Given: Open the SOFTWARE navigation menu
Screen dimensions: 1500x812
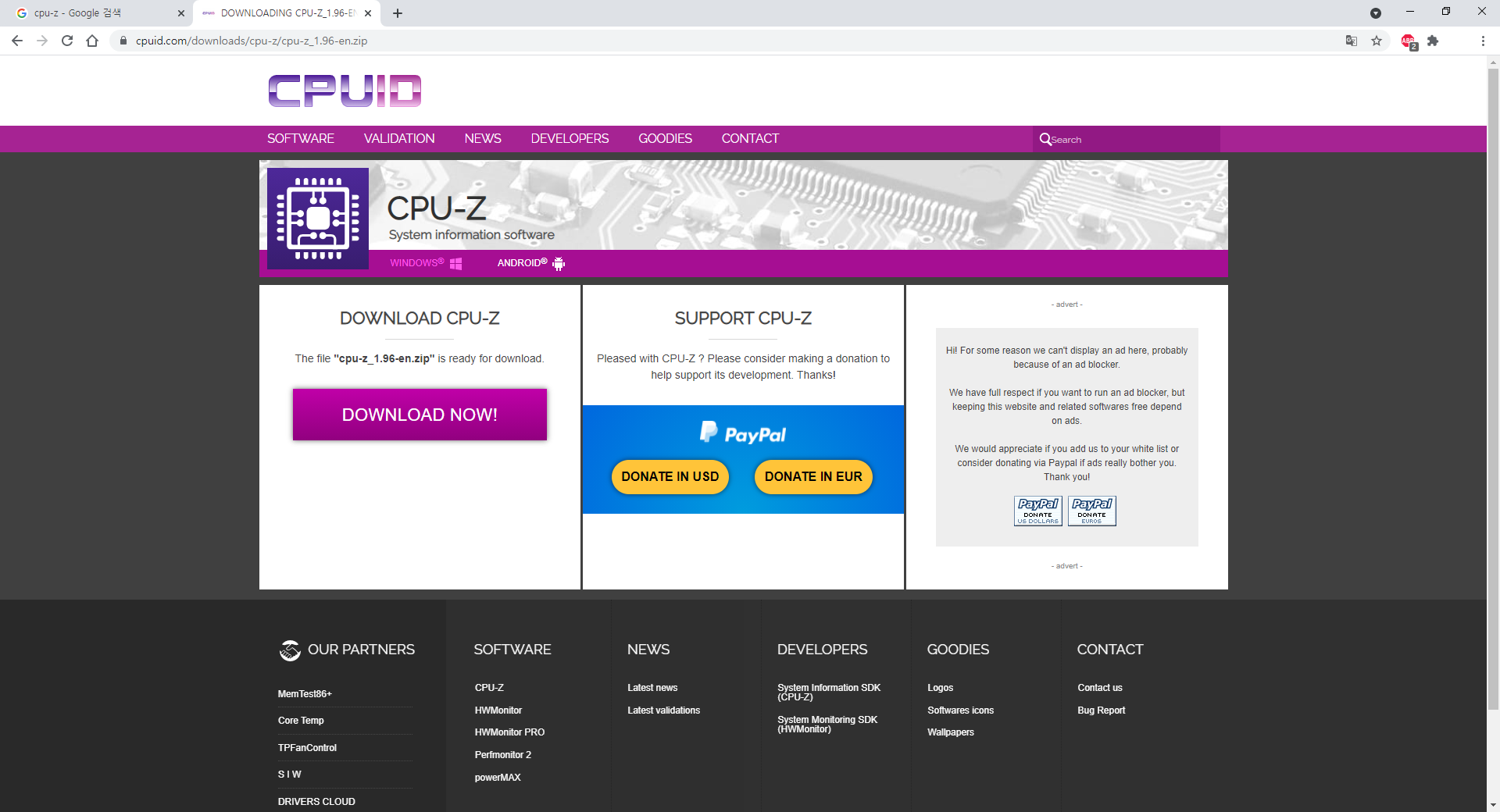Looking at the screenshot, I should (301, 138).
